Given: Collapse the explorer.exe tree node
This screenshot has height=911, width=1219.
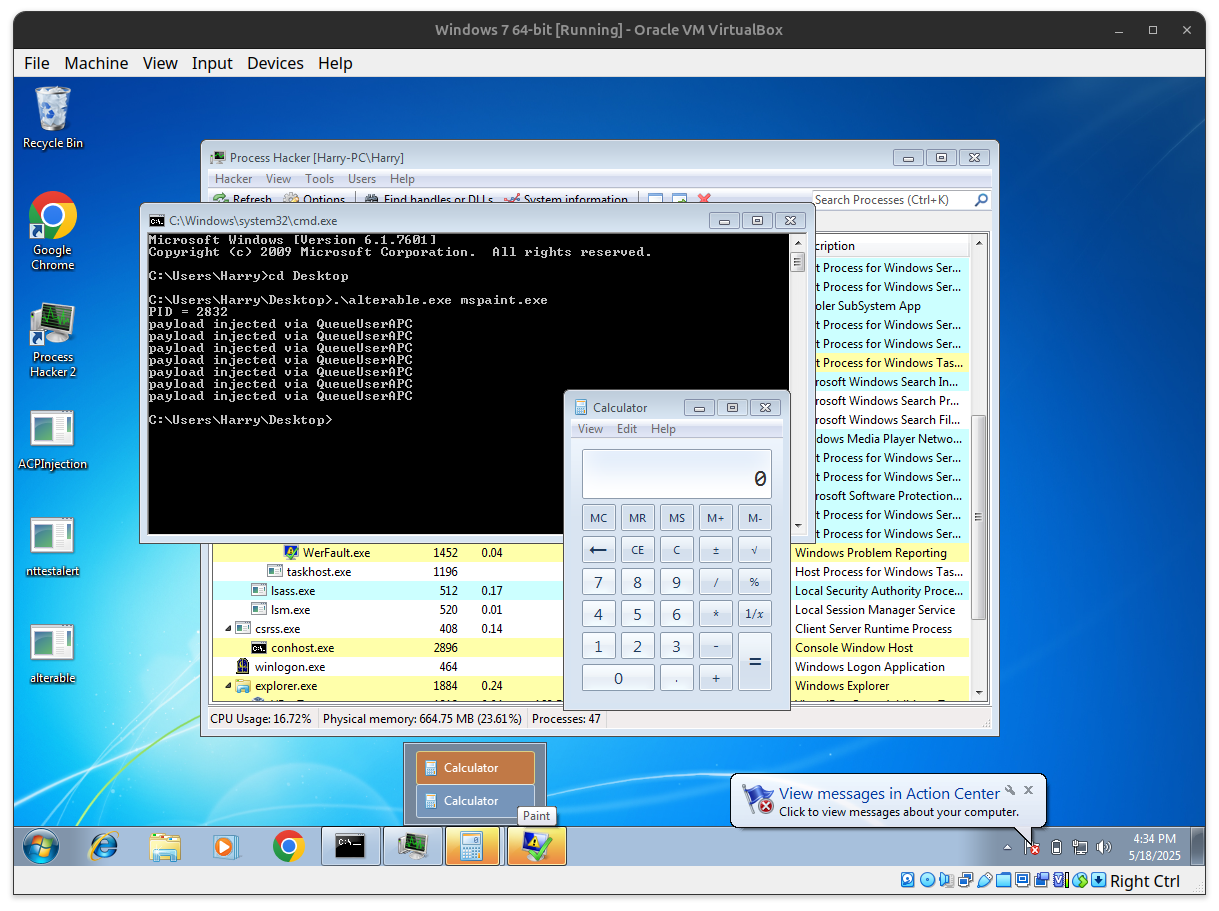Looking at the screenshot, I should pos(227,686).
